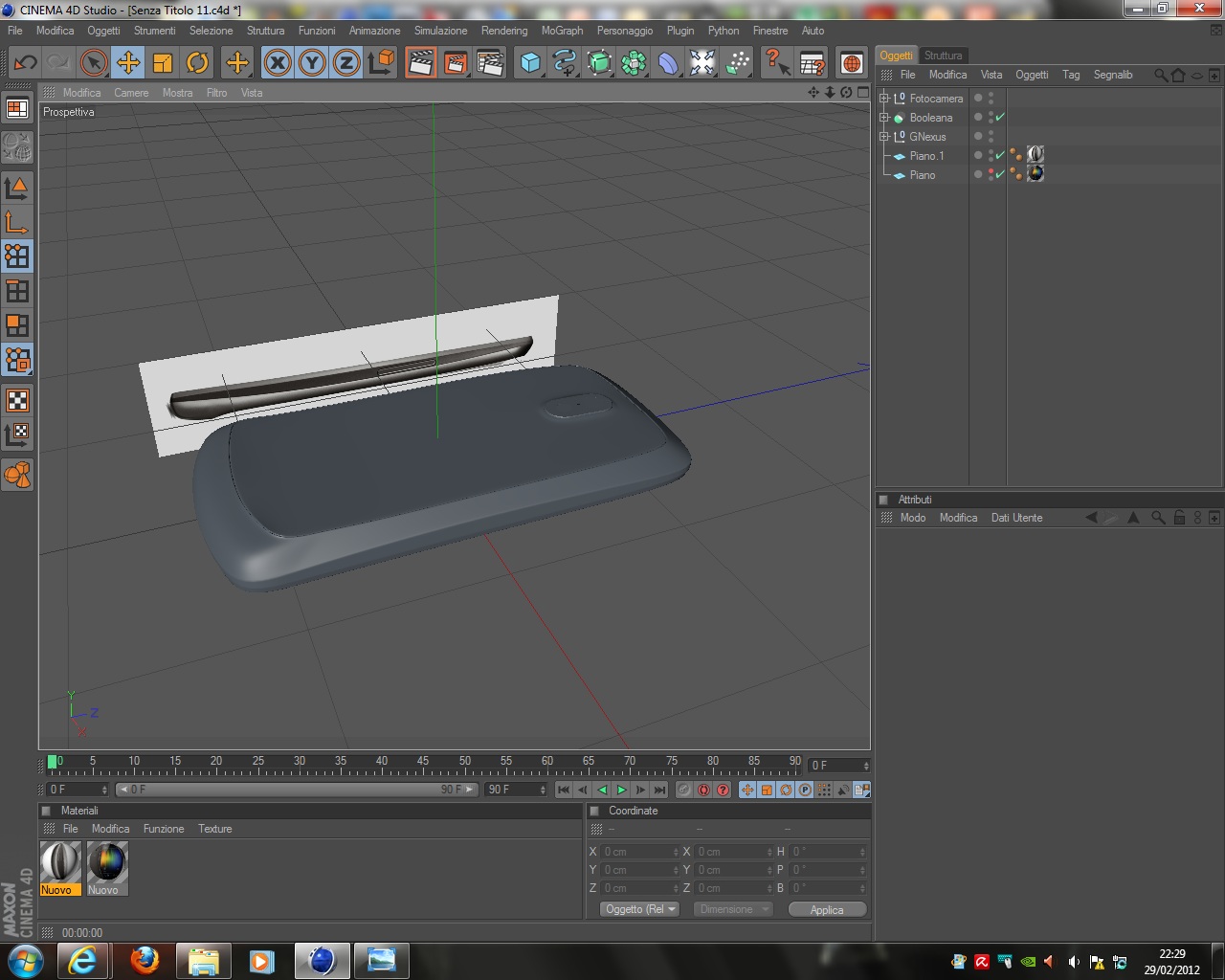Play the animation forward
Image resolution: width=1225 pixels, height=980 pixels.
(621, 790)
